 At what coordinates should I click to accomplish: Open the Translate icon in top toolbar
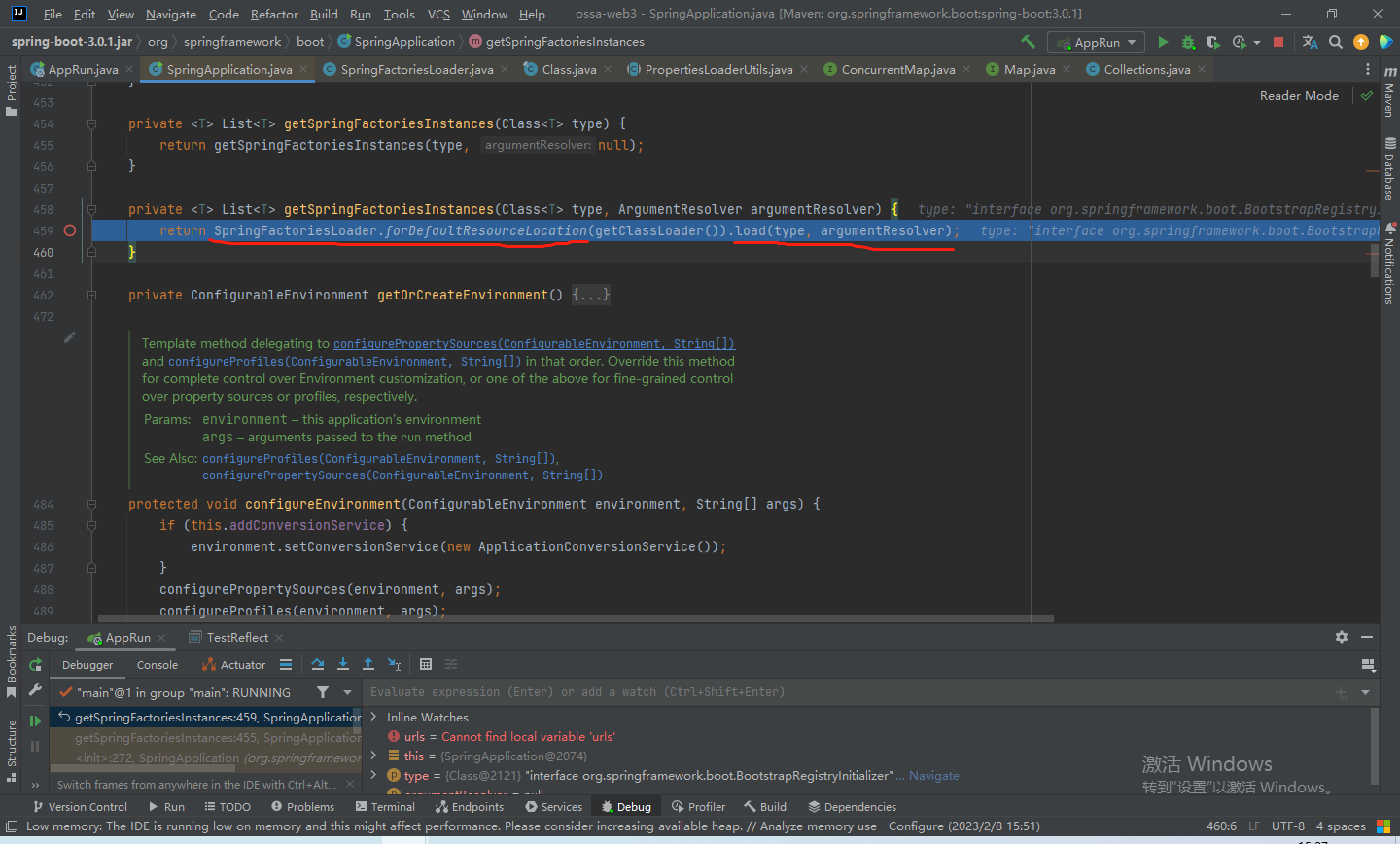1311,42
